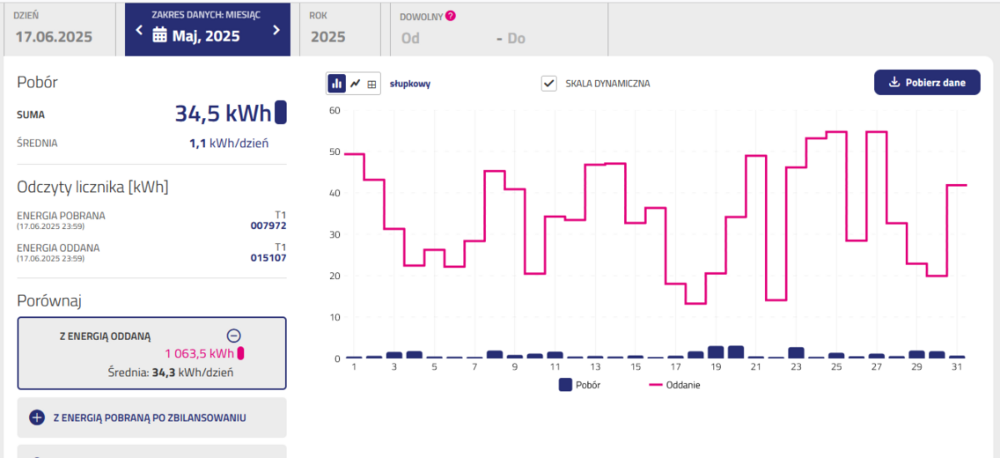Click the help question mark next to Dowolny
Screen dimensions: 1000x458
pos(451,16)
